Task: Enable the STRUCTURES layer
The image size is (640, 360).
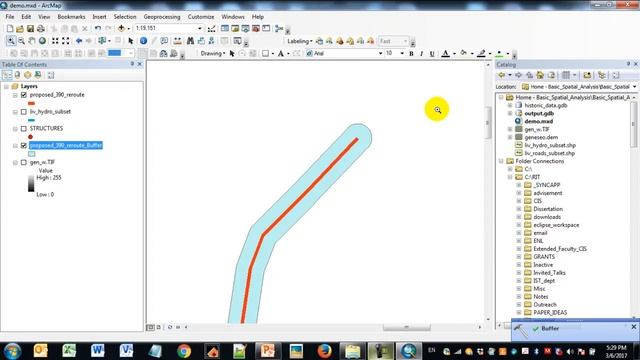Action: (x=24, y=129)
